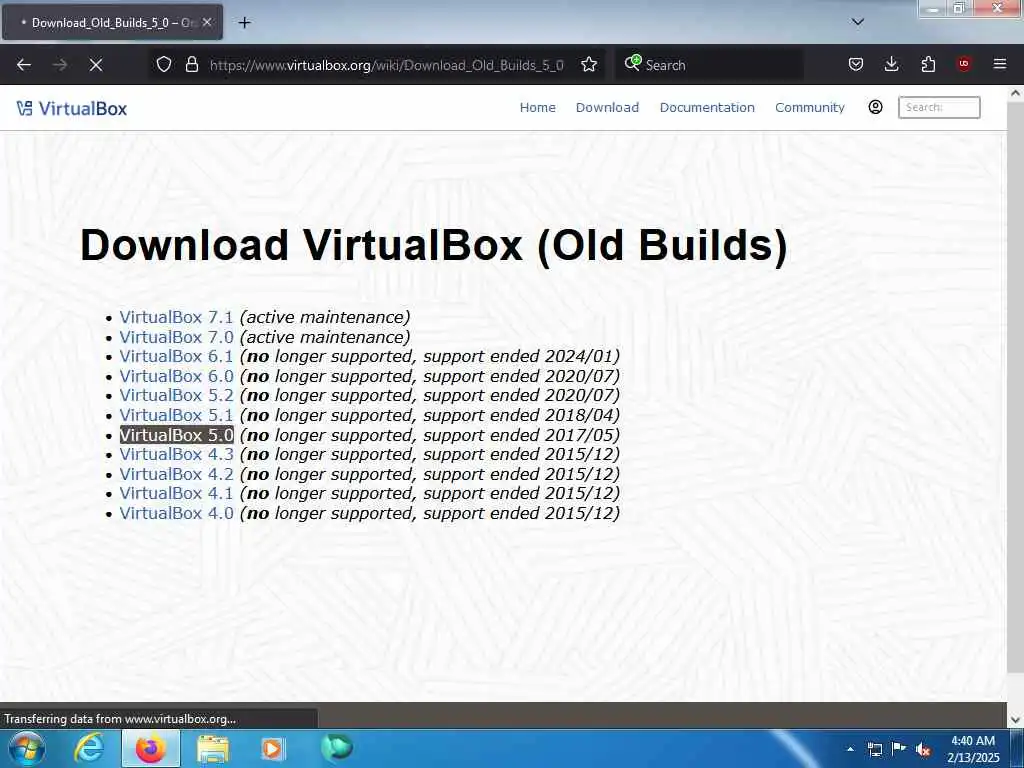Screen dimensions: 1024x768
Task: Click Firefox icon in taskbar
Action: point(150,748)
